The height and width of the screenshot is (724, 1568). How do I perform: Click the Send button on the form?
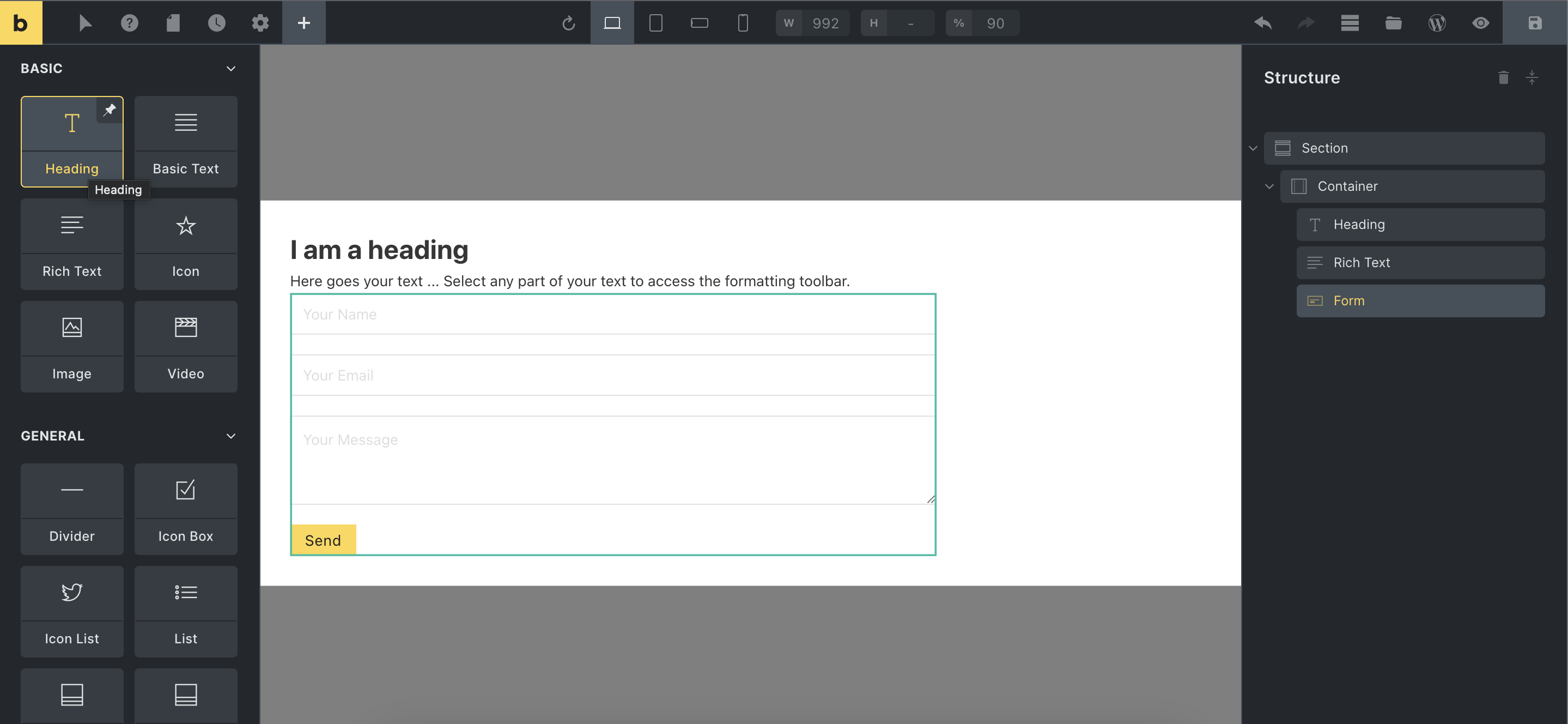pyautogui.click(x=323, y=540)
